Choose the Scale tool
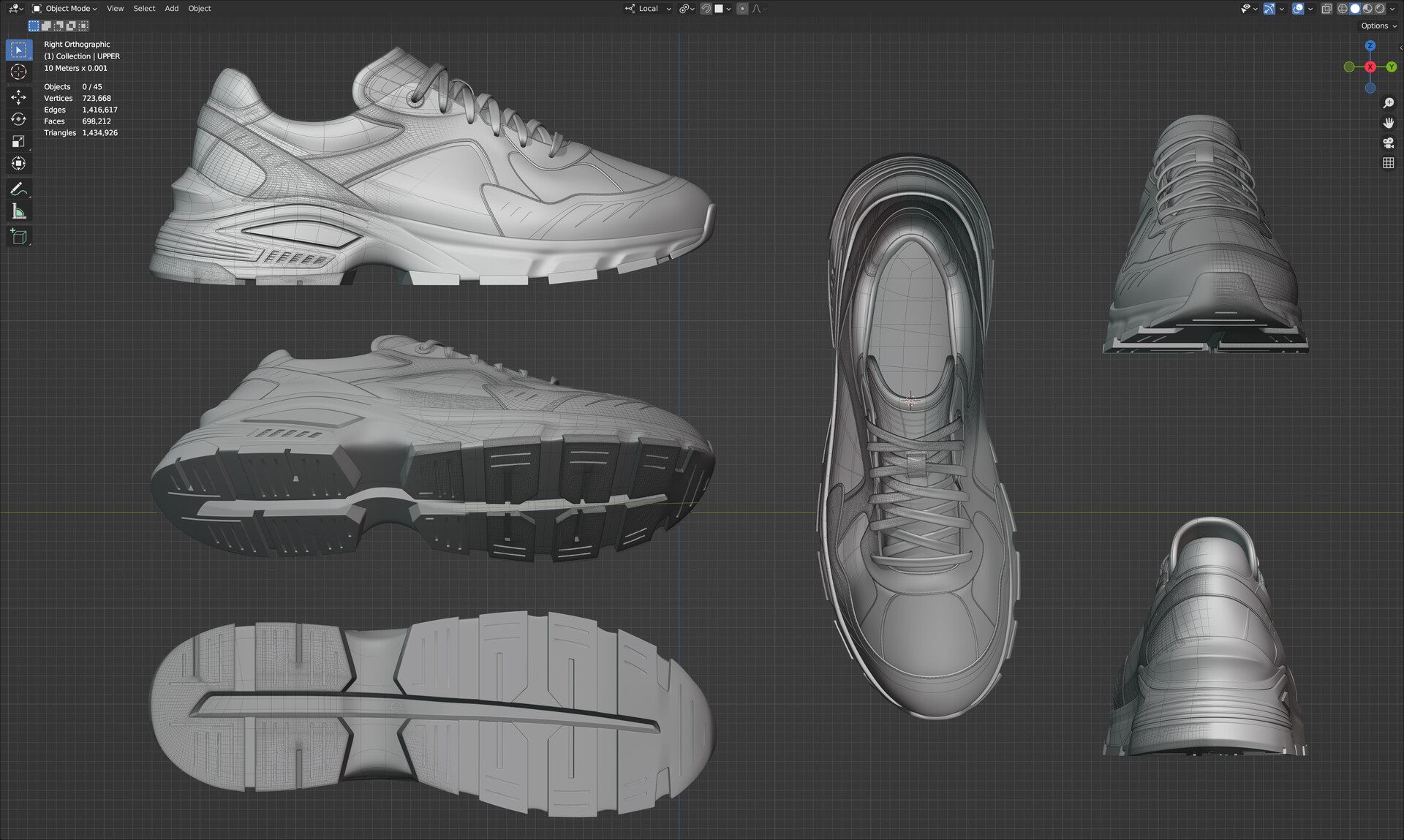1404x840 pixels. click(x=18, y=141)
